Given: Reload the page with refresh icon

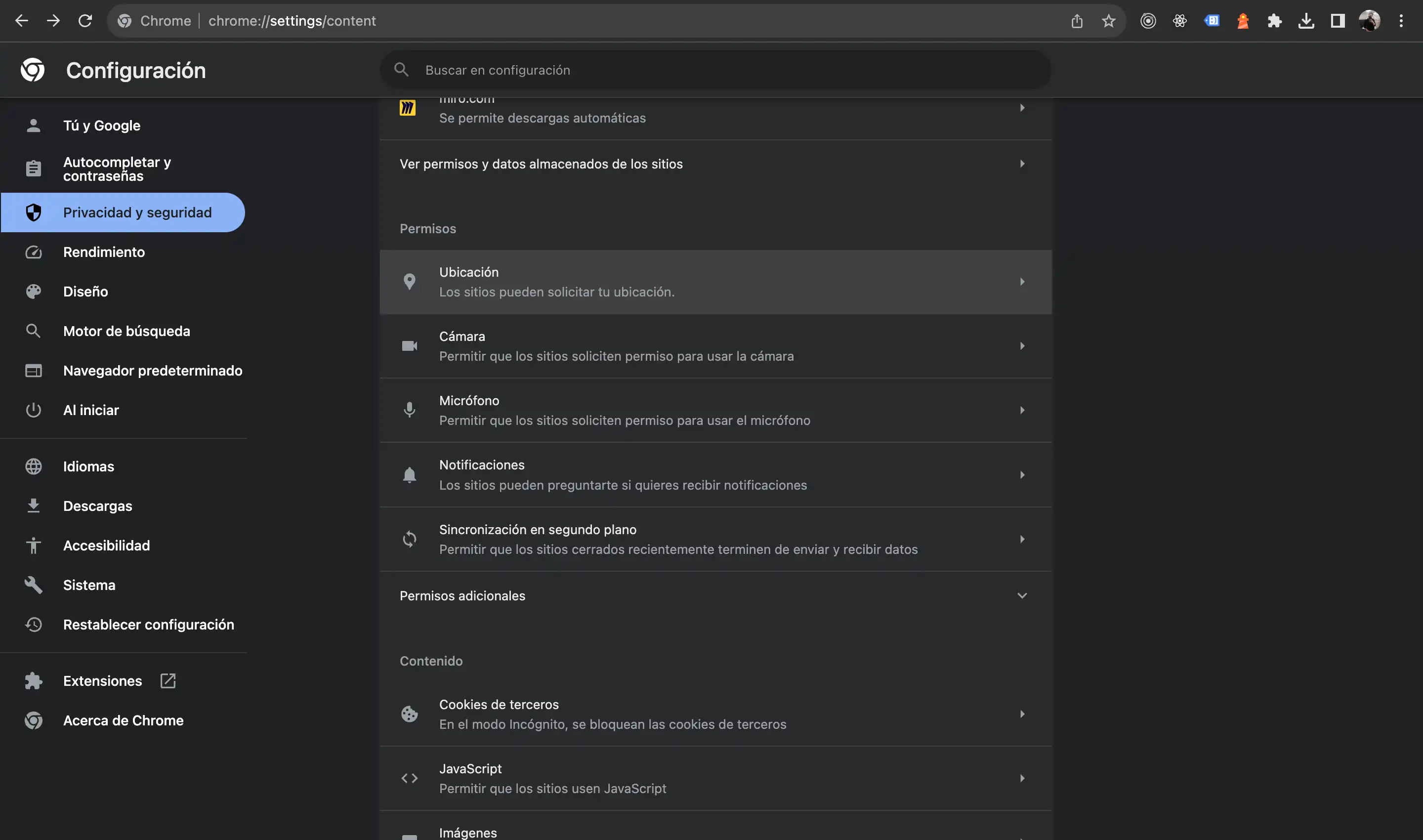Looking at the screenshot, I should click(x=85, y=21).
